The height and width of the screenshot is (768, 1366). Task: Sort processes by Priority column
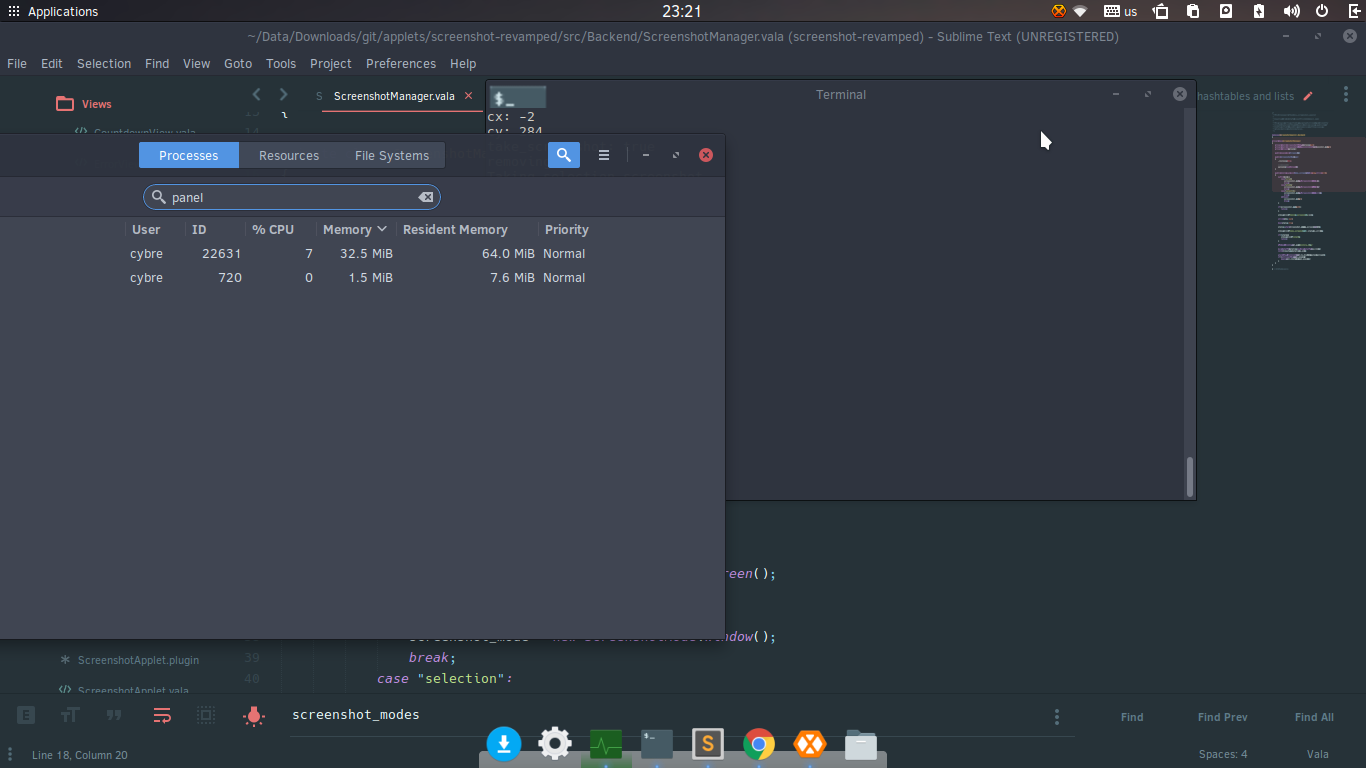[x=567, y=229]
